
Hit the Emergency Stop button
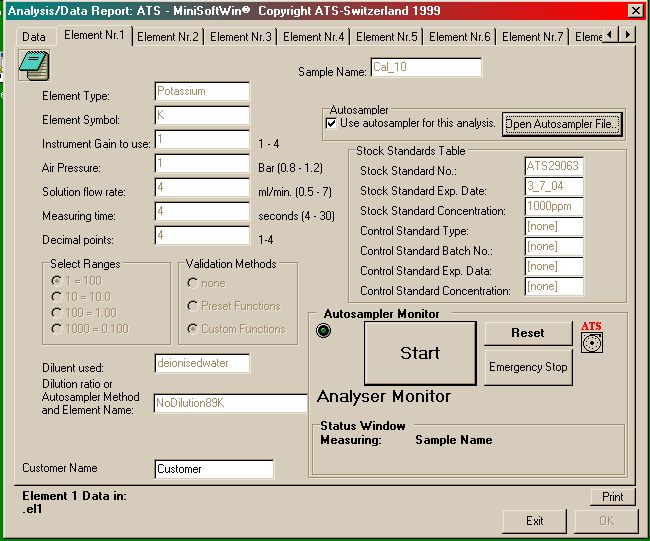528,367
